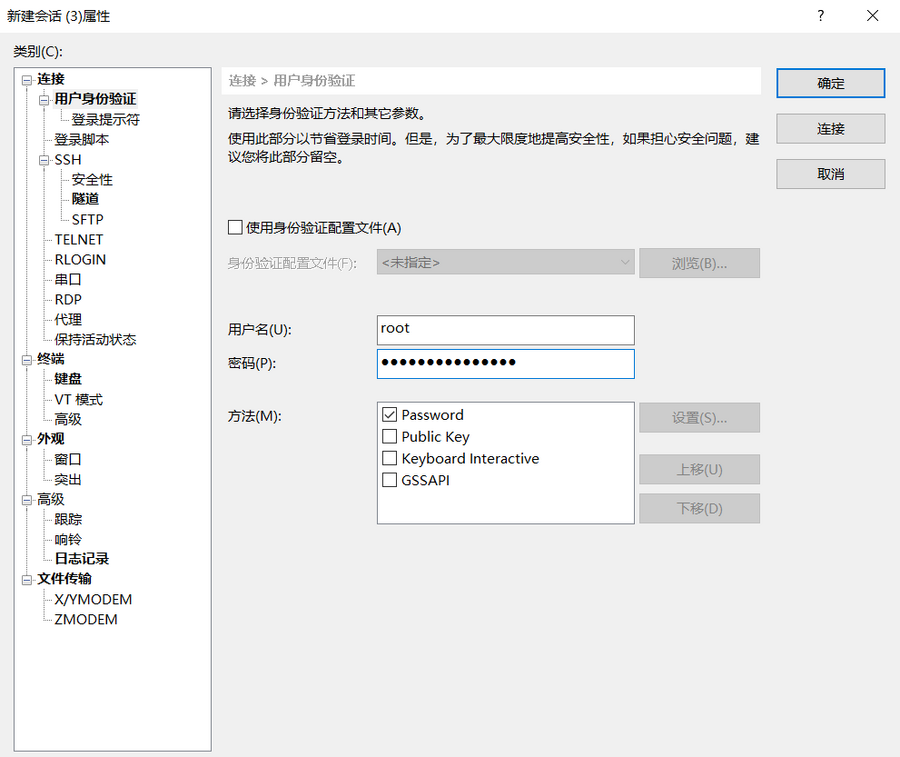Enable 使用身份验证配置文件 checkbox
The width and height of the screenshot is (900, 757).
235,228
